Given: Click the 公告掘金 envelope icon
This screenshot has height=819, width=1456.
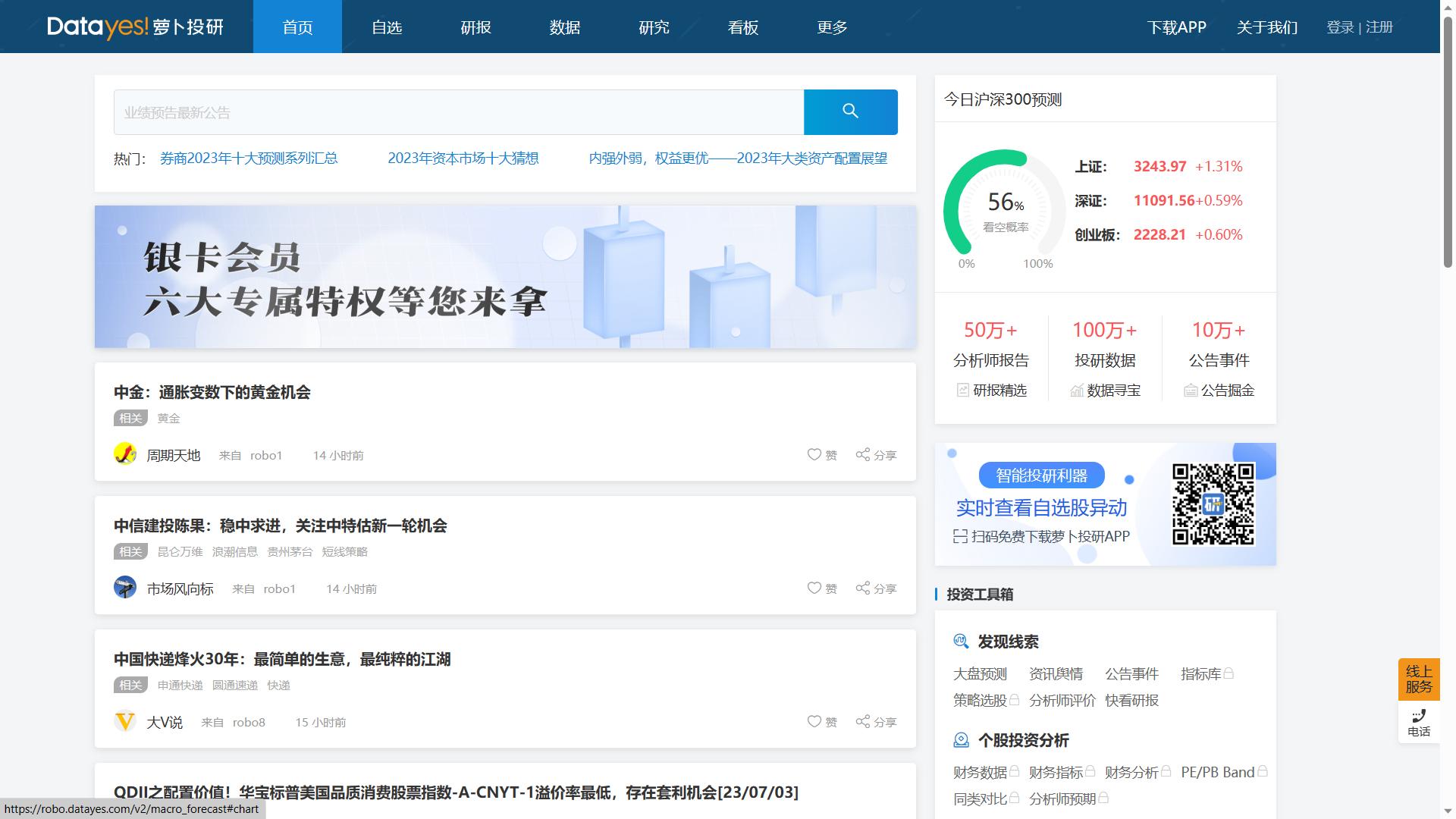Looking at the screenshot, I should pyautogui.click(x=1189, y=391).
